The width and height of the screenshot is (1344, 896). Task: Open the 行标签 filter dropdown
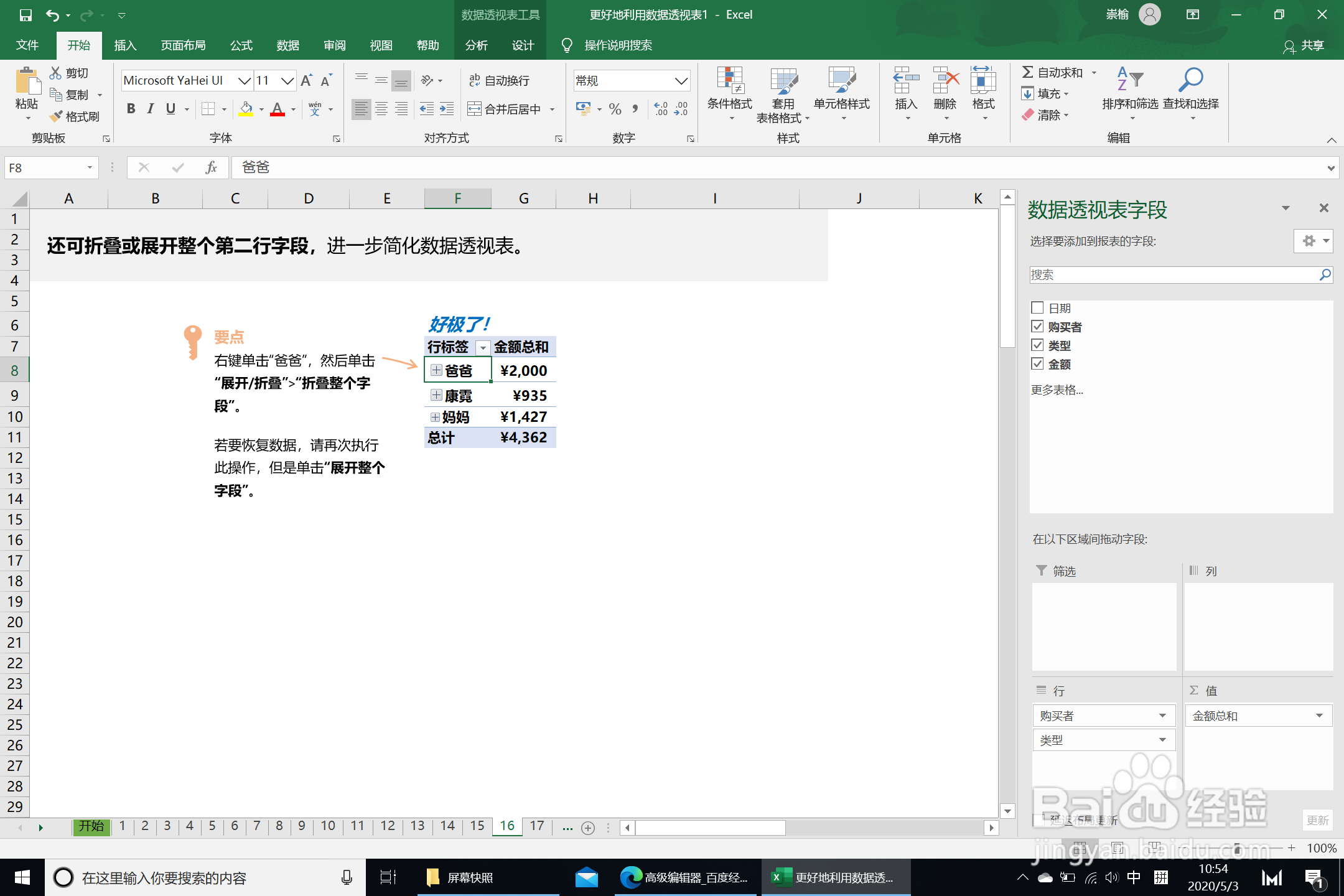pos(482,348)
